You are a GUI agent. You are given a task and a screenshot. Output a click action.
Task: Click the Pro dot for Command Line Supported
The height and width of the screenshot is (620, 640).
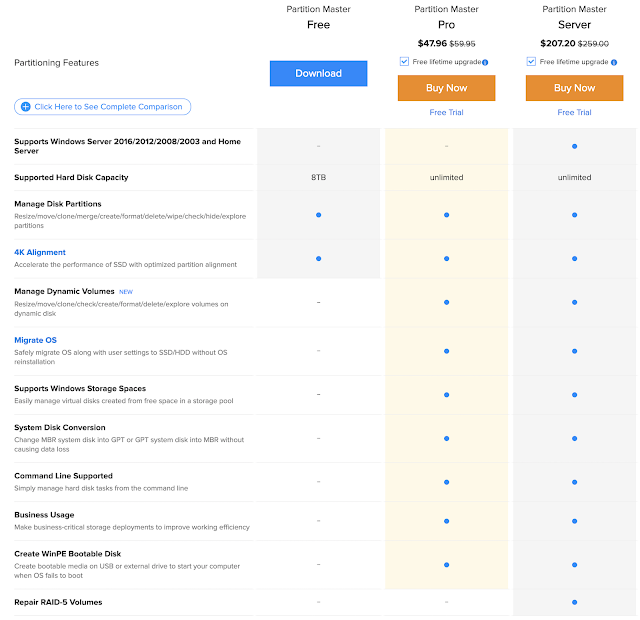[446, 481]
